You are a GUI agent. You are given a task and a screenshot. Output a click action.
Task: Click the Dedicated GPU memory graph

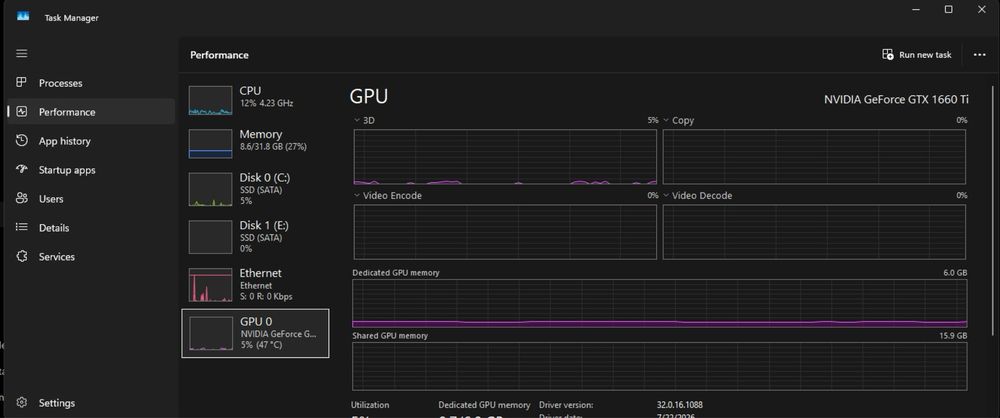(659, 303)
